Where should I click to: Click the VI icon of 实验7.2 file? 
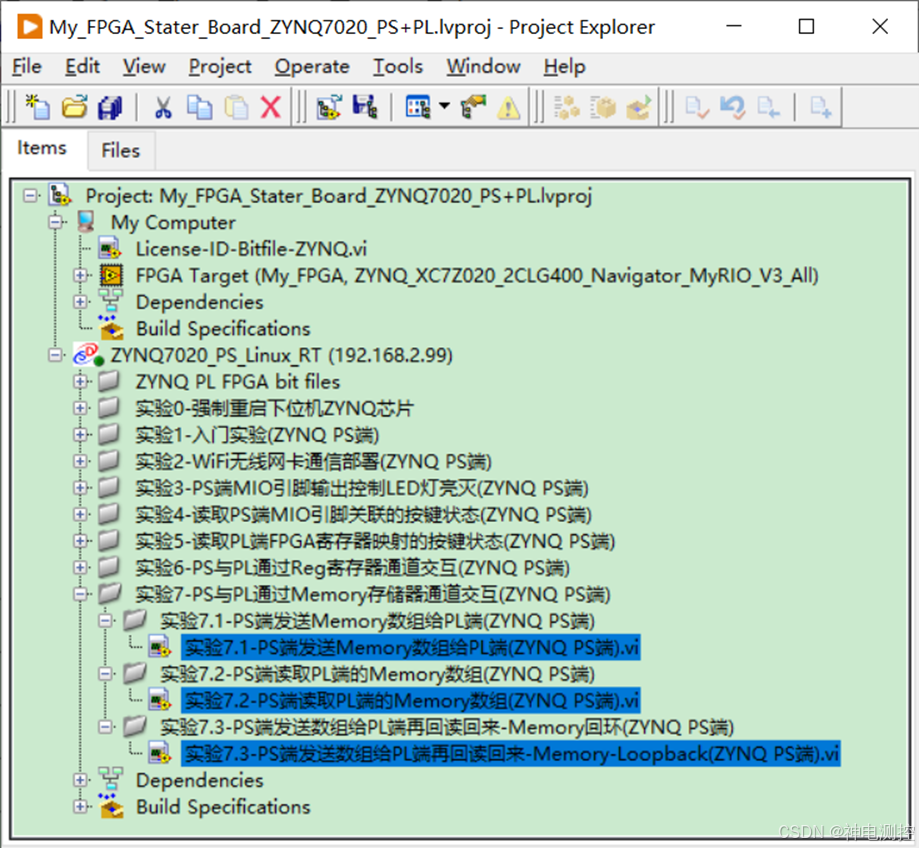coord(159,700)
